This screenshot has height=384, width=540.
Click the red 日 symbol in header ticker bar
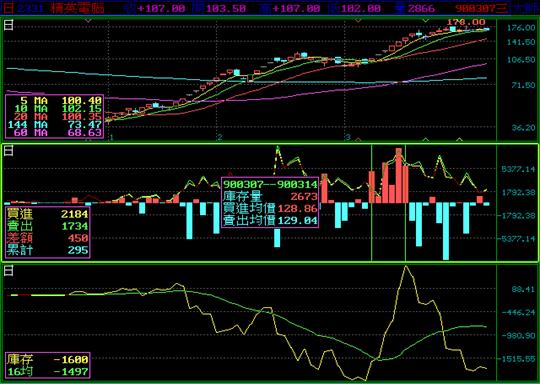click(8, 8)
